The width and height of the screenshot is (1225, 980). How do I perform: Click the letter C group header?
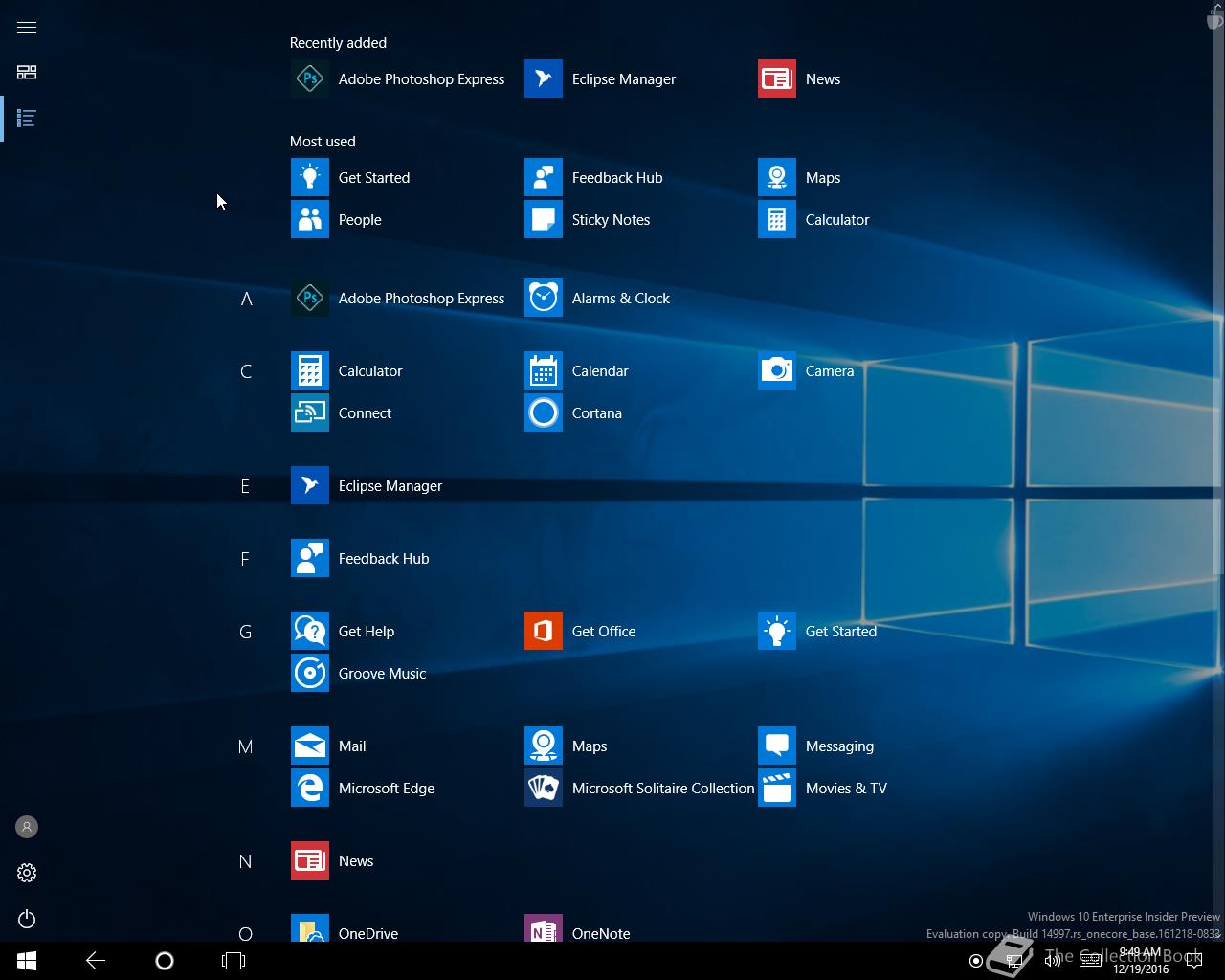point(246,371)
